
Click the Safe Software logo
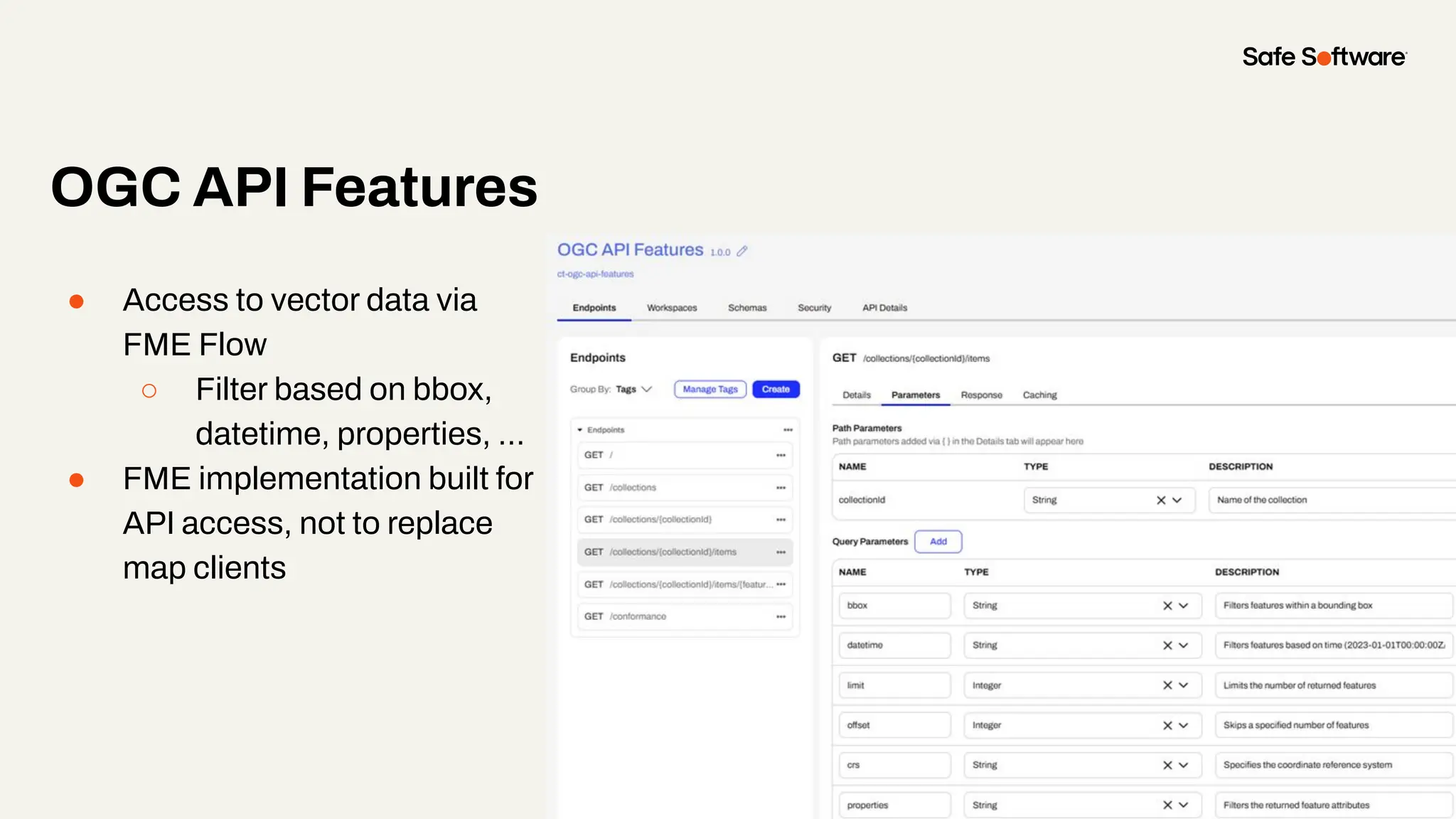pyautogui.click(x=1324, y=57)
